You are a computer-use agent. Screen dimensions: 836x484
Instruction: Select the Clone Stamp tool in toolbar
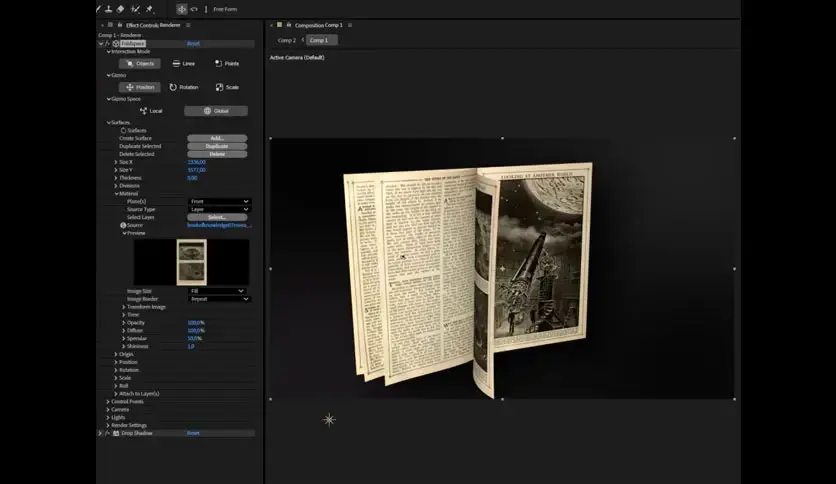(x=109, y=9)
